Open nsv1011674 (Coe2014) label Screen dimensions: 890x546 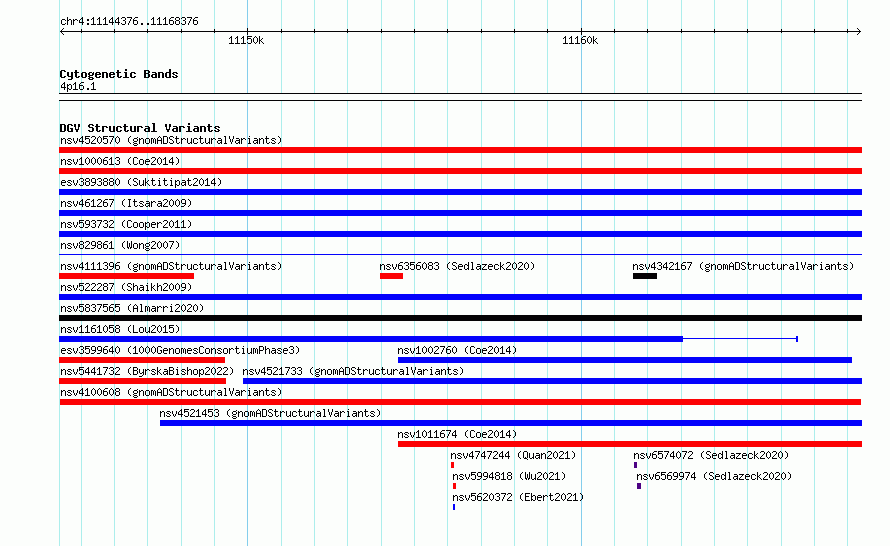(457, 434)
